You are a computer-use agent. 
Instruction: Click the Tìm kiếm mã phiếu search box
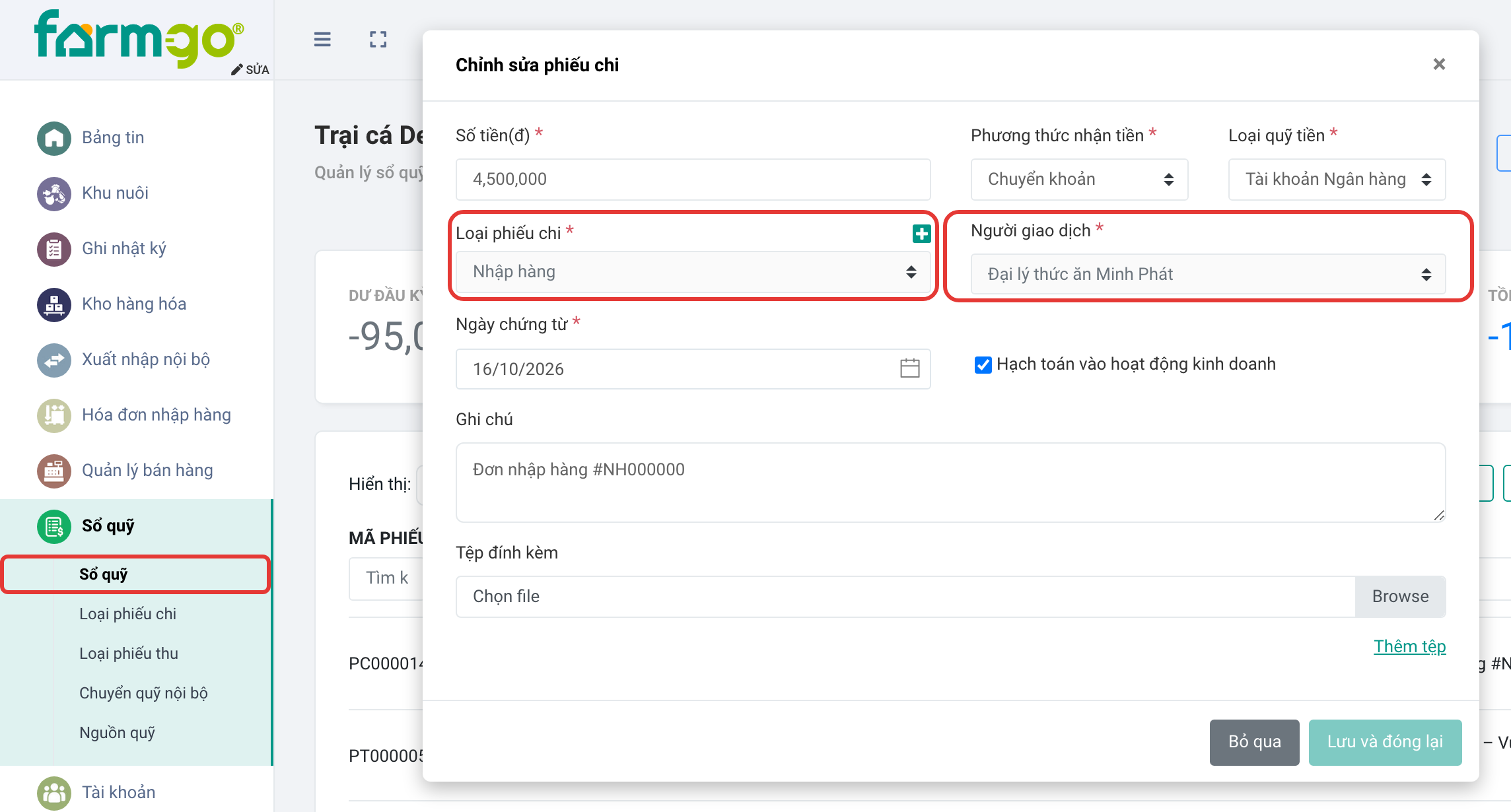pyautogui.click(x=386, y=578)
